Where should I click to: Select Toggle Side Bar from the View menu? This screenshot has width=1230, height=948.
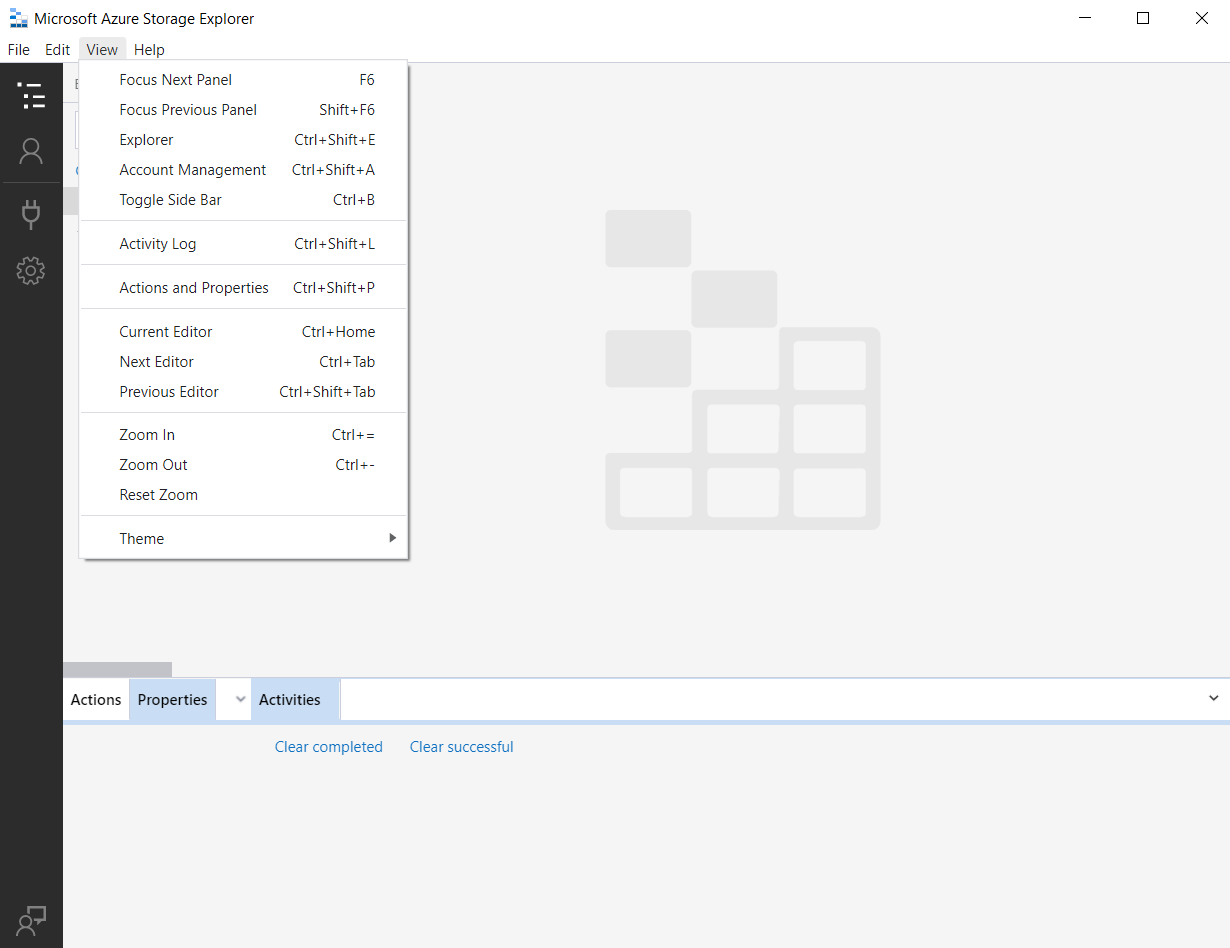tap(170, 199)
